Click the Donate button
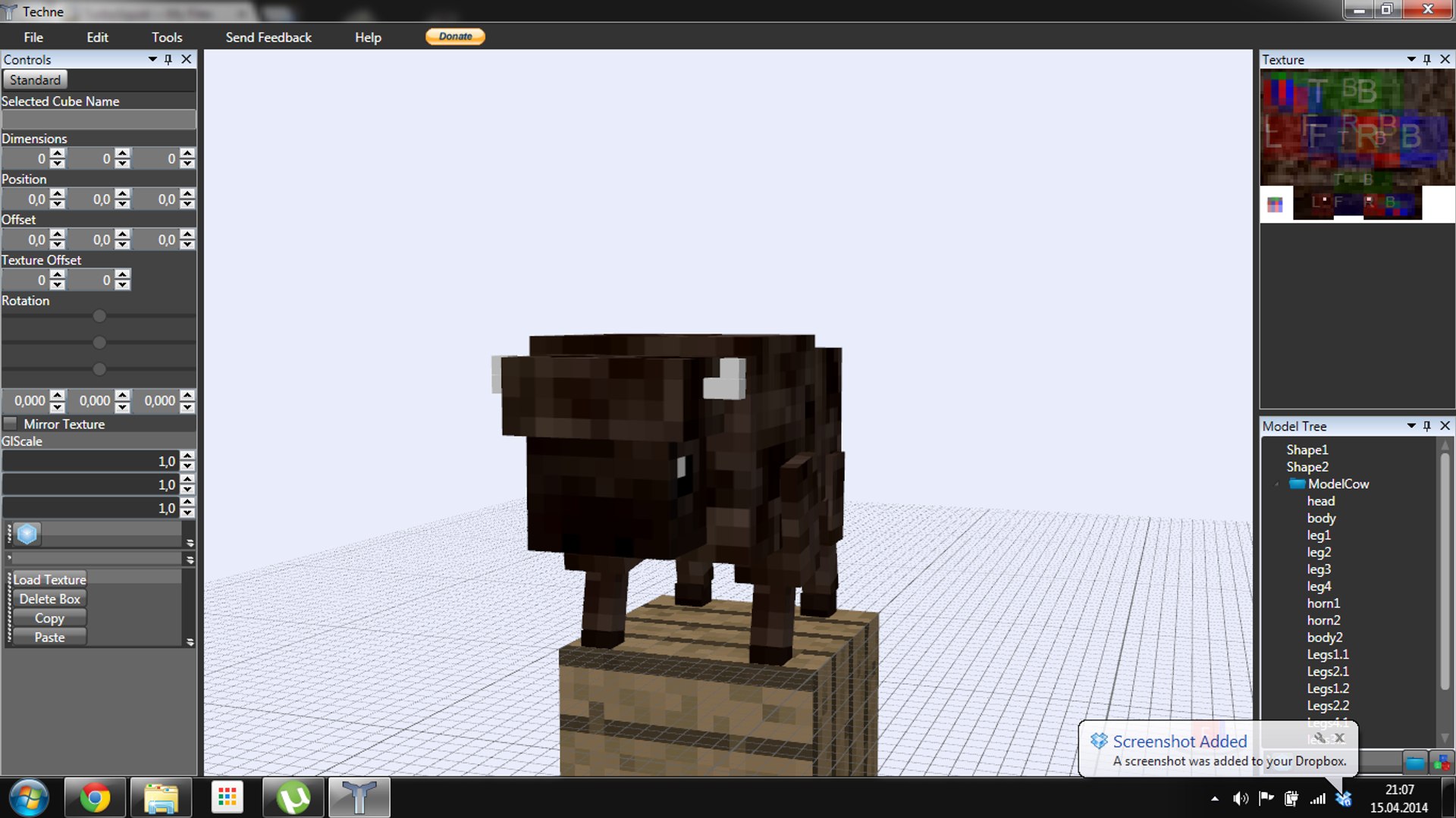This screenshot has height=818, width=1456. (x=455, y=36)
